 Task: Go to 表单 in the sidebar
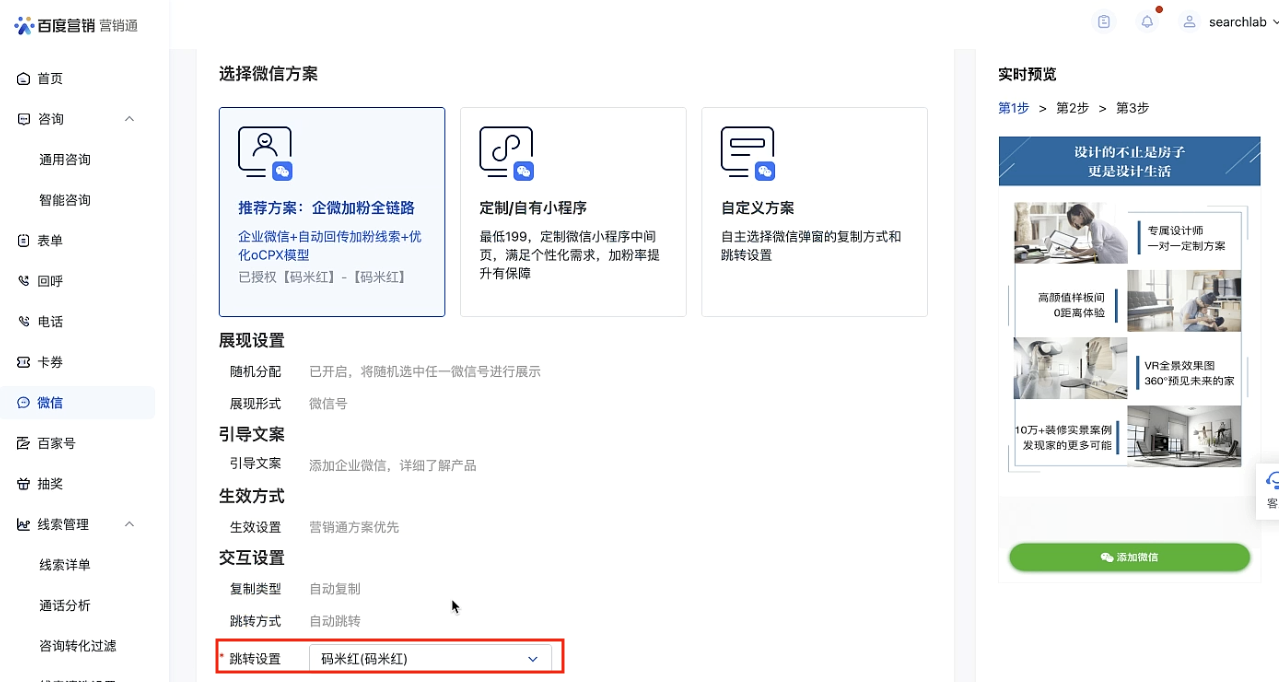[x=50, y=240]
